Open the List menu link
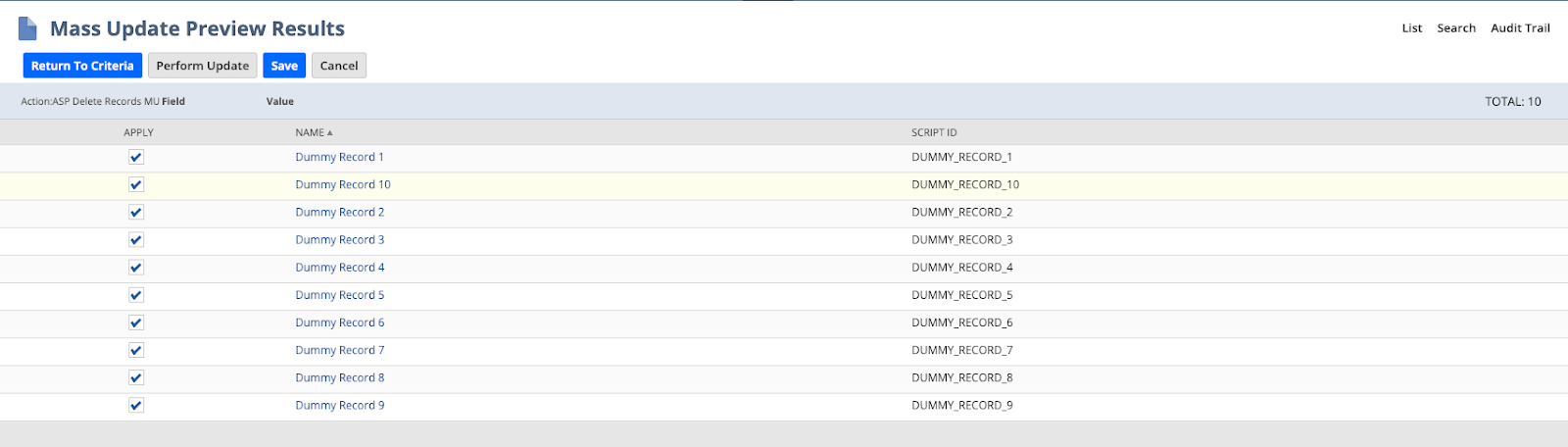 (x=1411, y=28)
